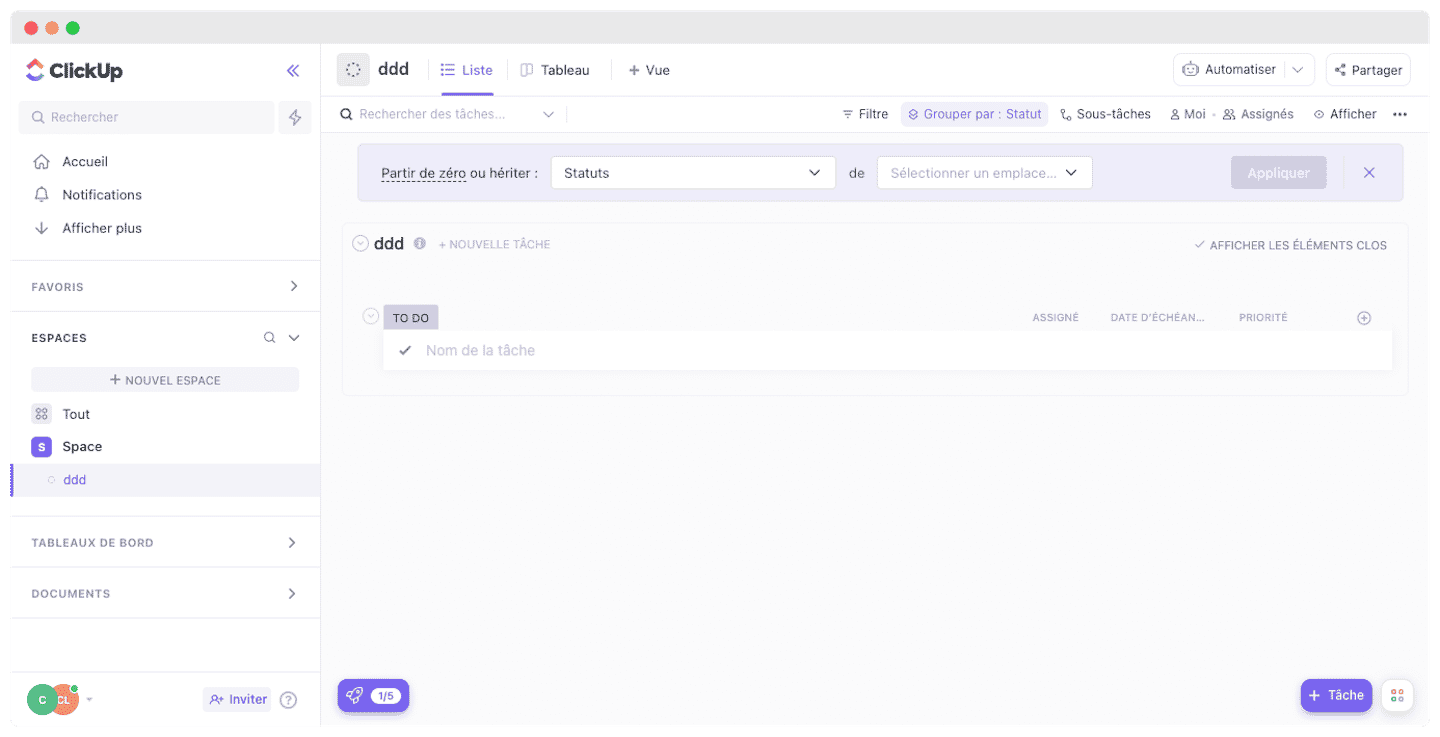
Task: Open the ddd list status circle icon
Action: click(353, 70)
